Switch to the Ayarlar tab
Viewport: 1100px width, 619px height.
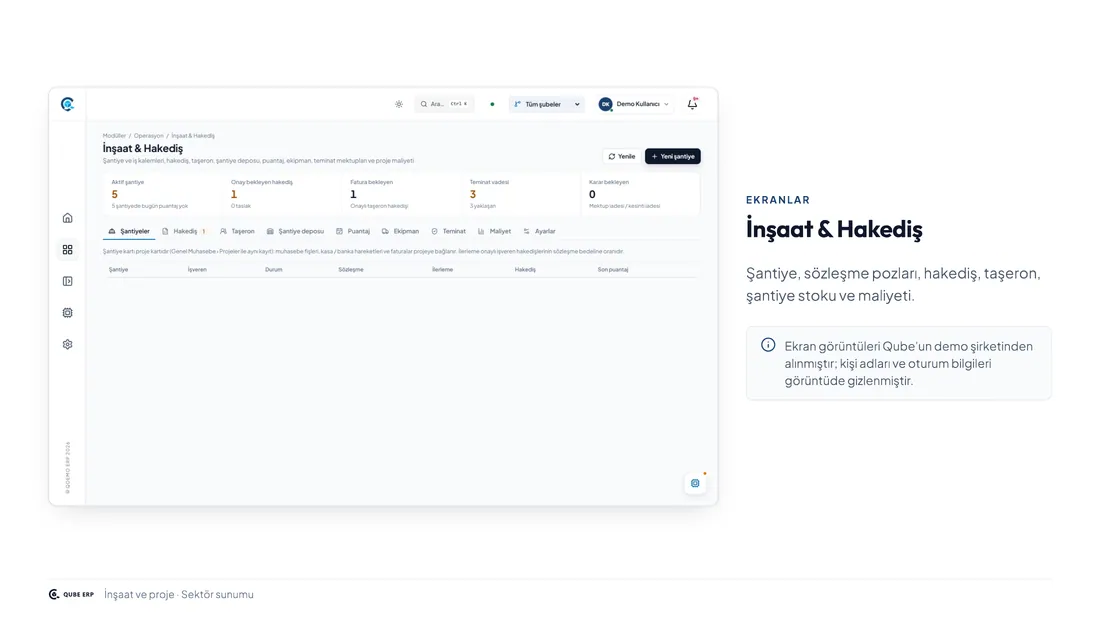coord(539,231)
